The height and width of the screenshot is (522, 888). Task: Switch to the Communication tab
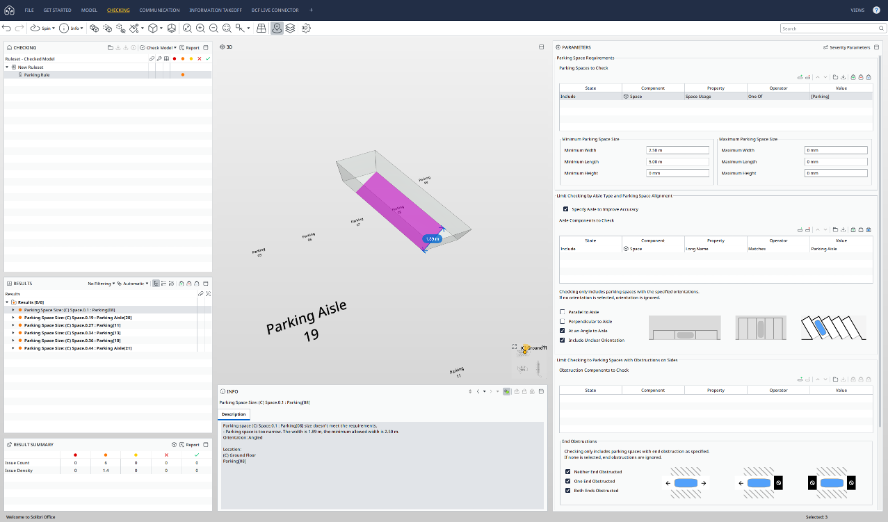coord(158,9)
